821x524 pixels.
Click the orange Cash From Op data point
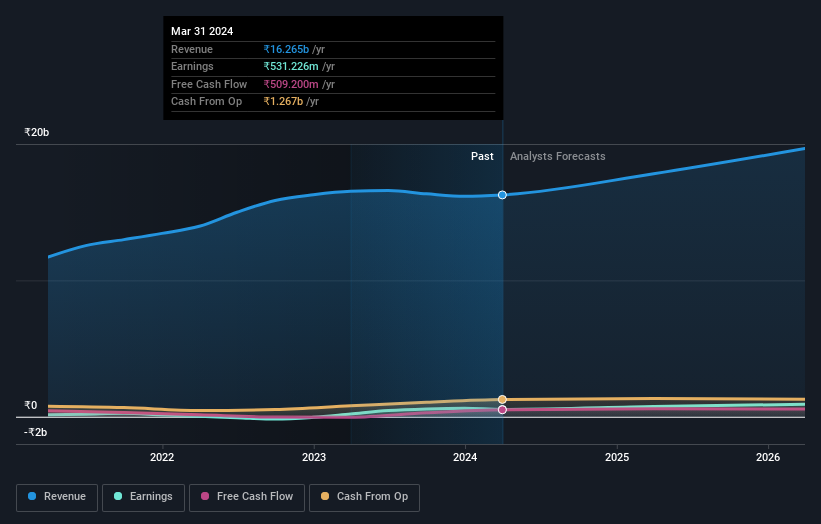502,399
